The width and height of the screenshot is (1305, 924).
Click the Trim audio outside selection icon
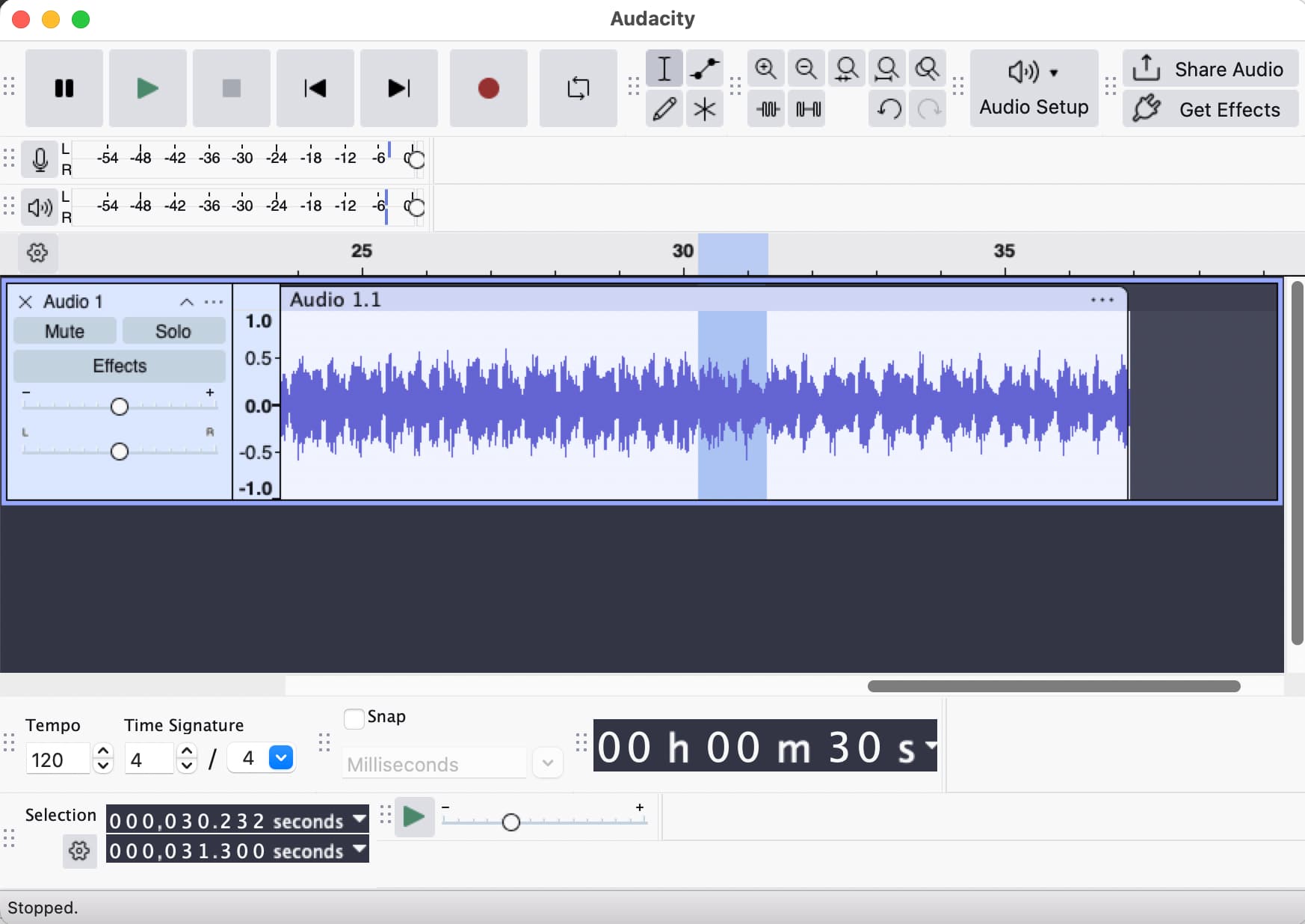[767, 109]
